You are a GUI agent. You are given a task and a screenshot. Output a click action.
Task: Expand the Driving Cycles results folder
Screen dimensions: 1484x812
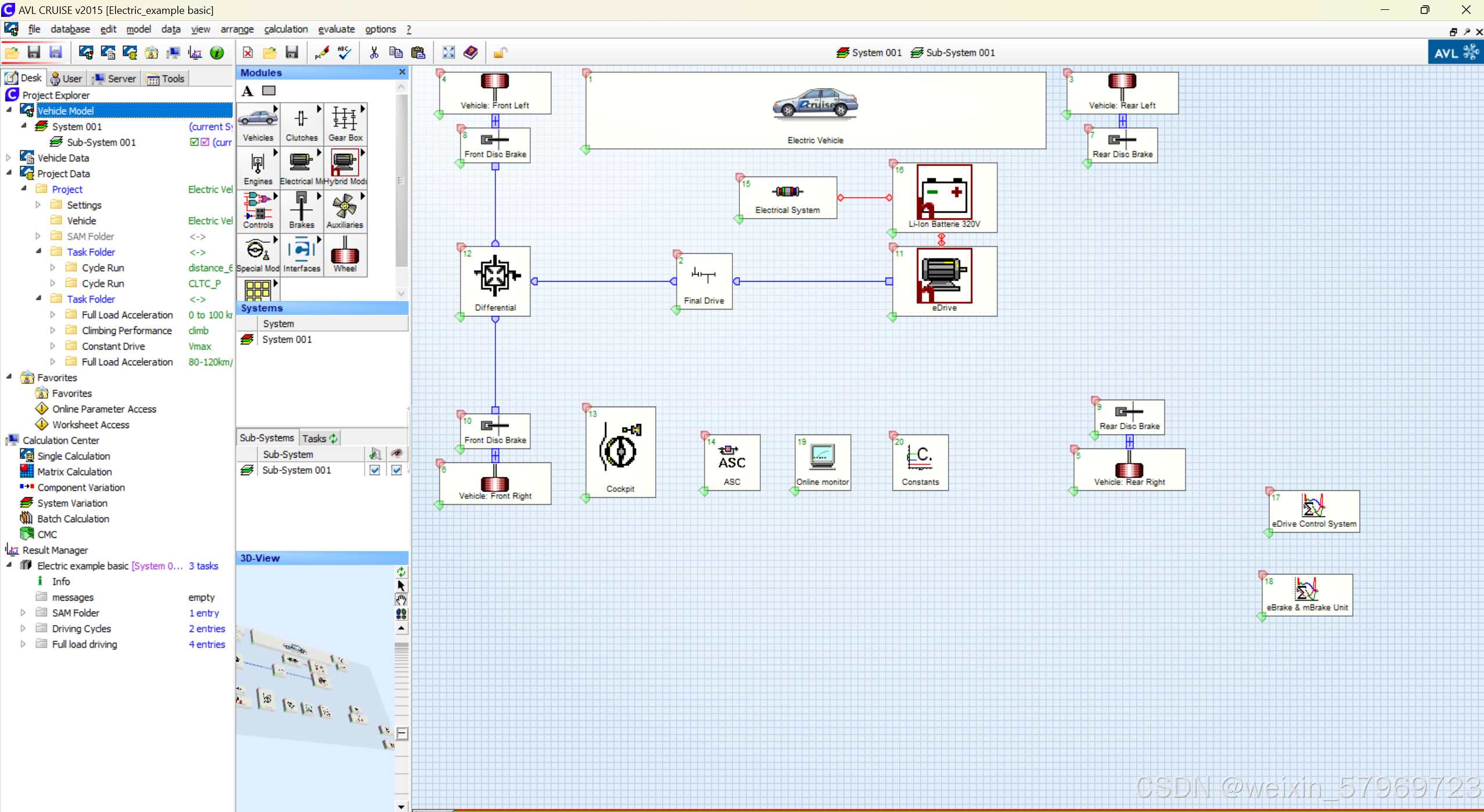click(23, 628)
